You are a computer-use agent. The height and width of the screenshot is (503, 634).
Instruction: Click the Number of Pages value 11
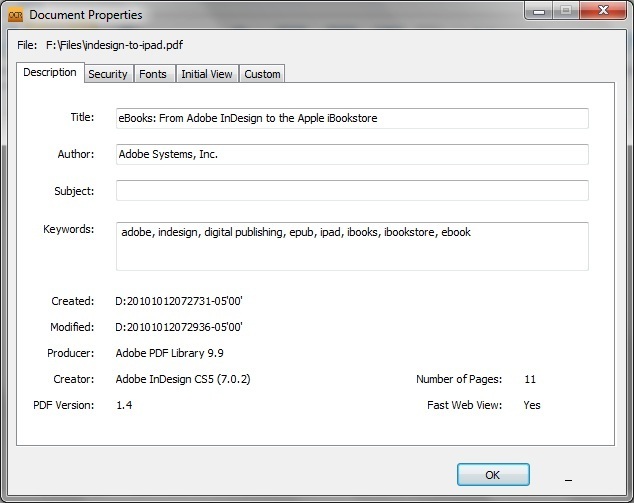530,379
